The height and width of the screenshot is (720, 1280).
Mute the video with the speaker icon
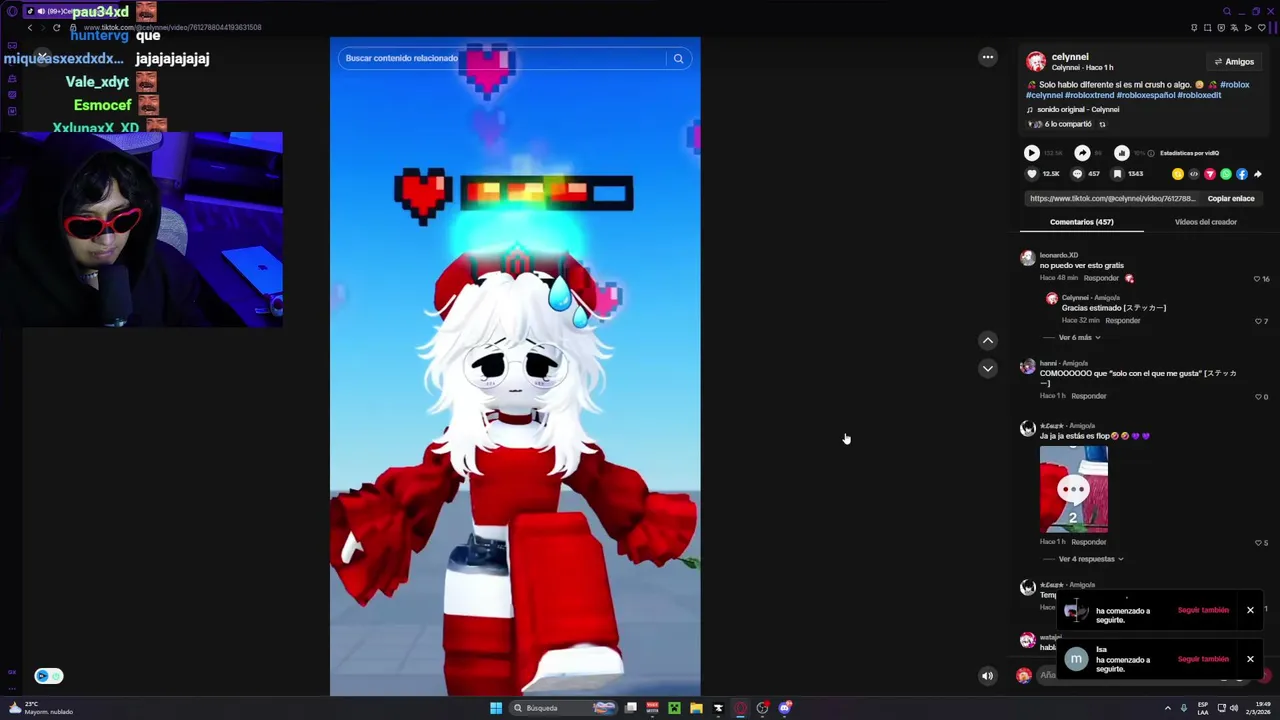click(x=988, y=676)
